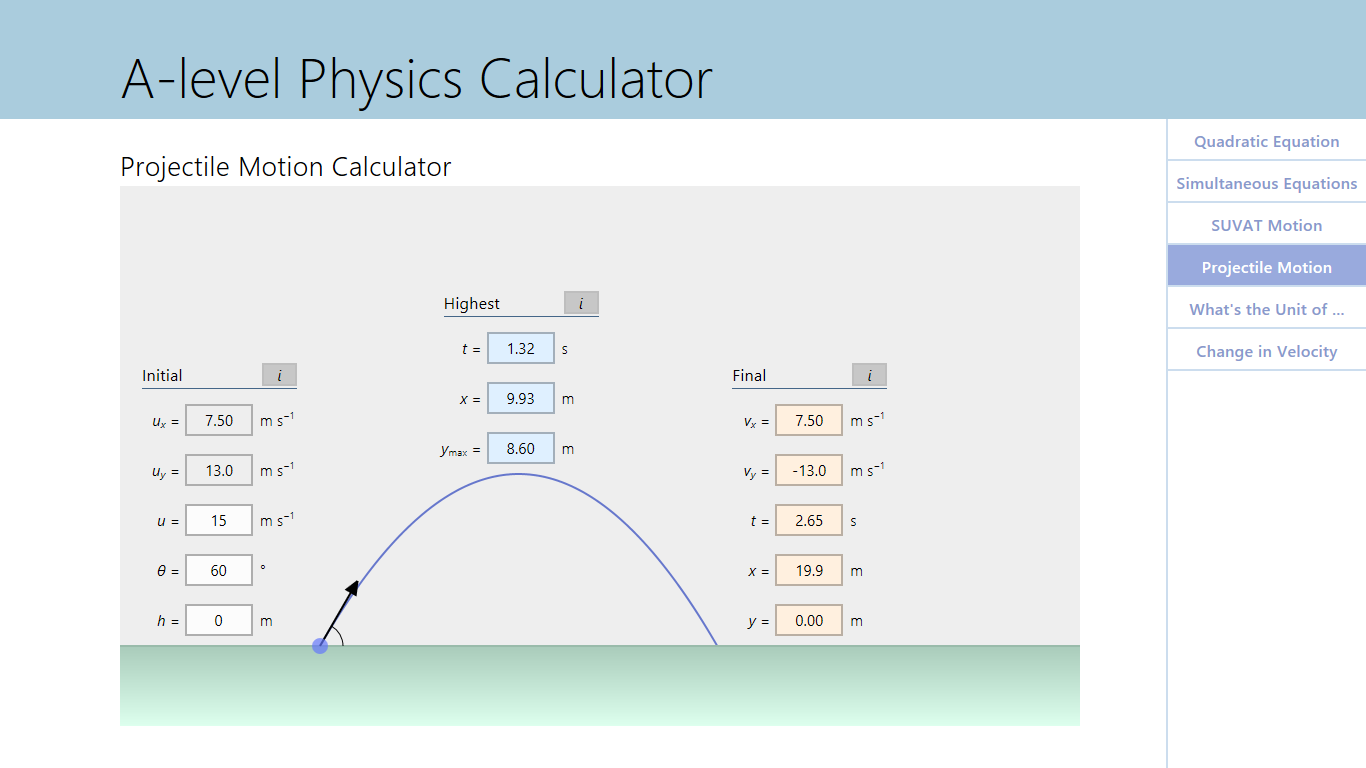This screenshot has height=768, width=1366.
Task: Edit the initial height h field
Action: coord(219,620)
